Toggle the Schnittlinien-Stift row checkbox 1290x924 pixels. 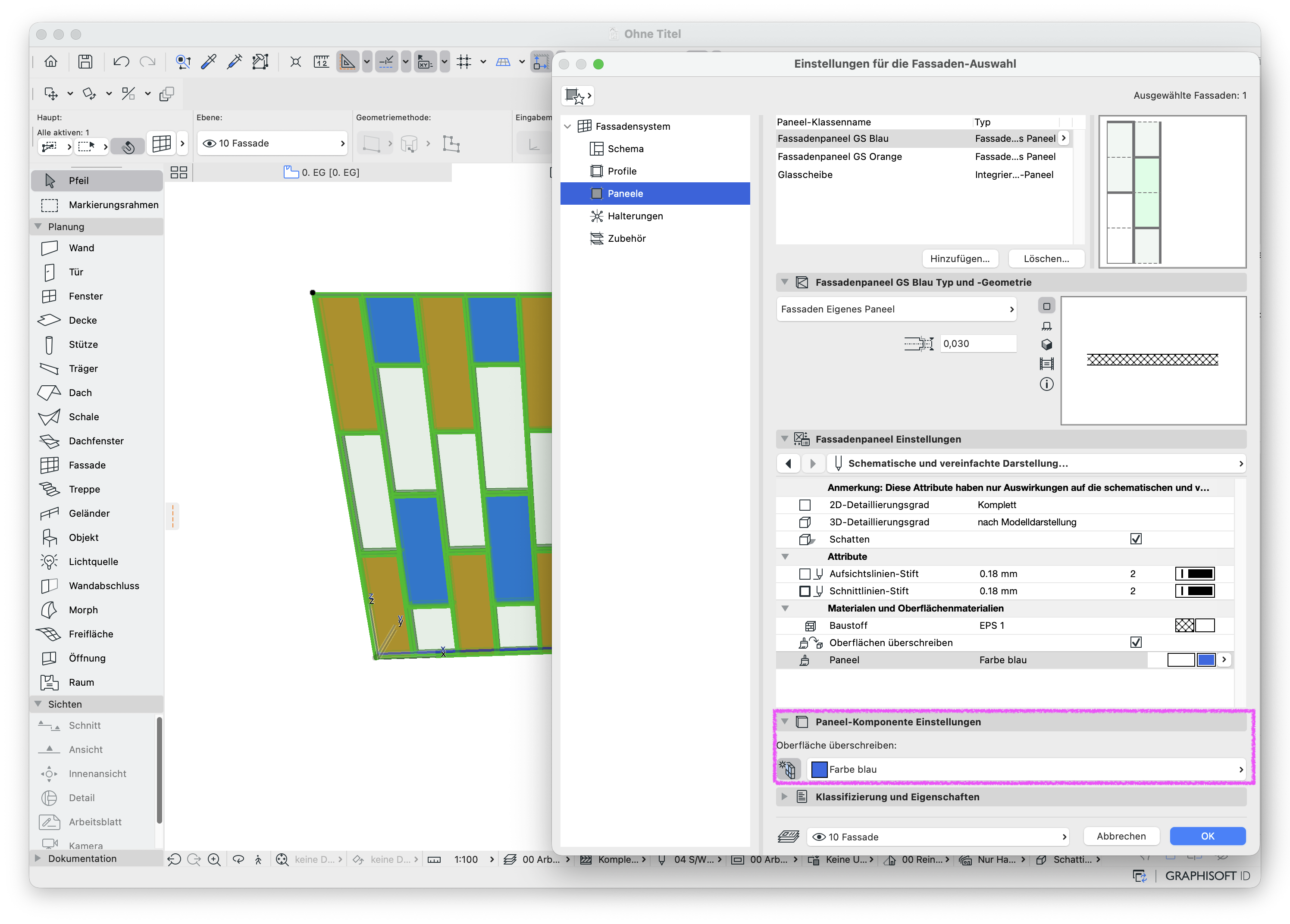coord(805,591)
